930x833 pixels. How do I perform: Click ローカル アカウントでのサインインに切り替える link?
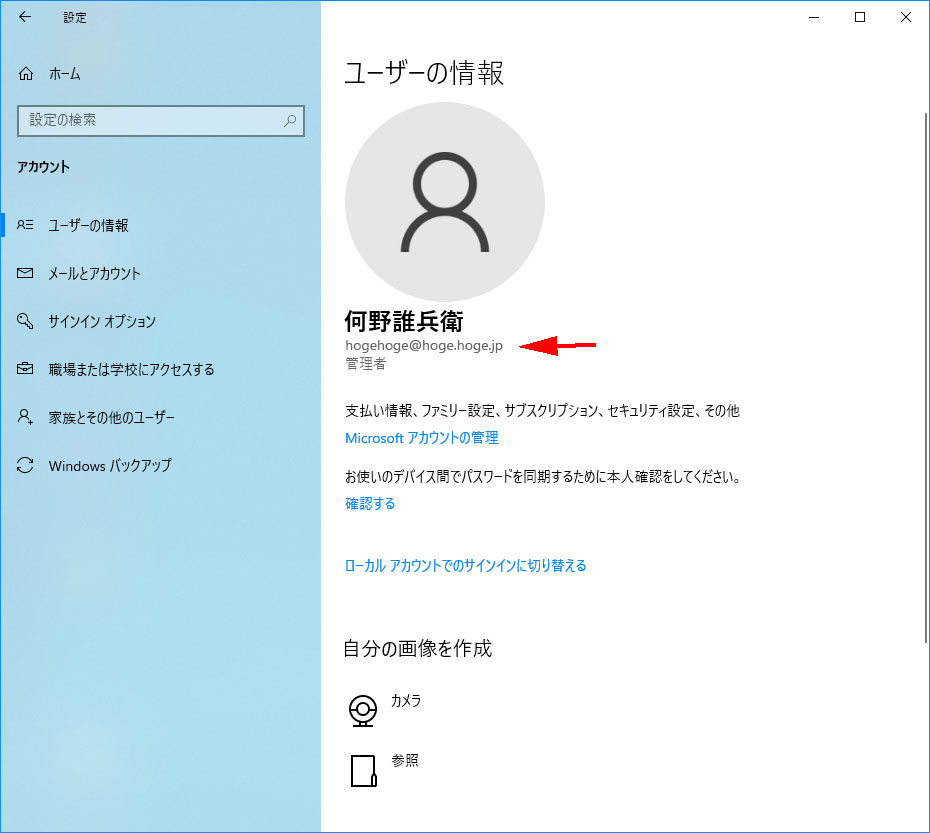[465, 566]
